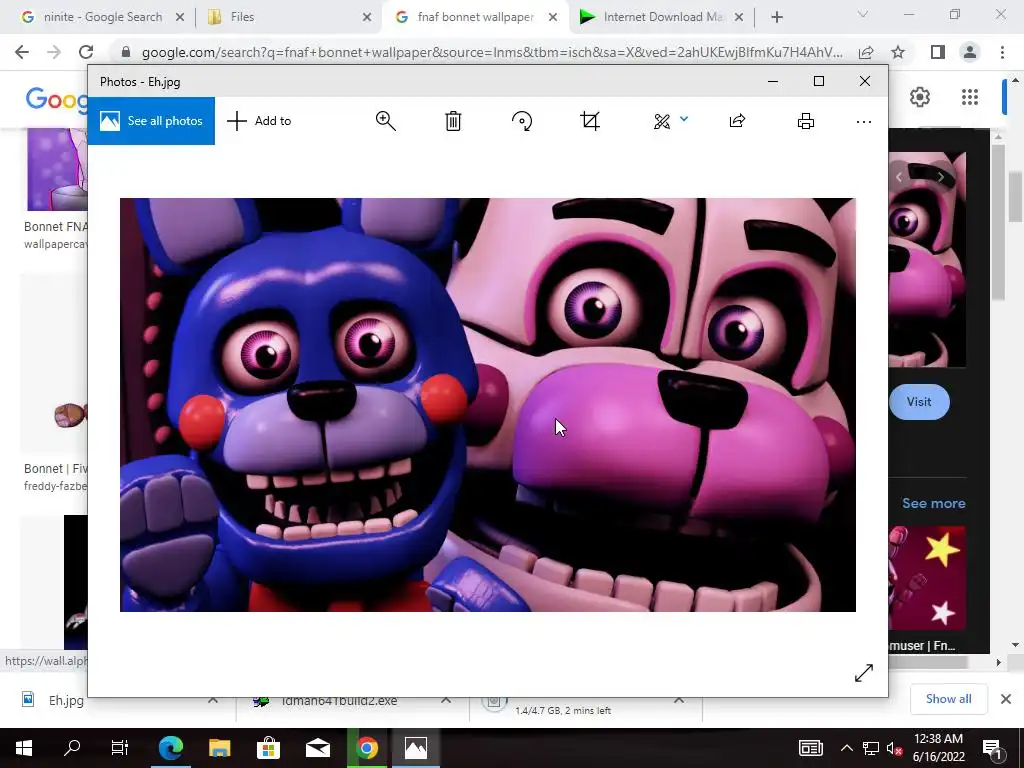Show hidden system tray icons

pyautogui.click(x=846, y=748)
